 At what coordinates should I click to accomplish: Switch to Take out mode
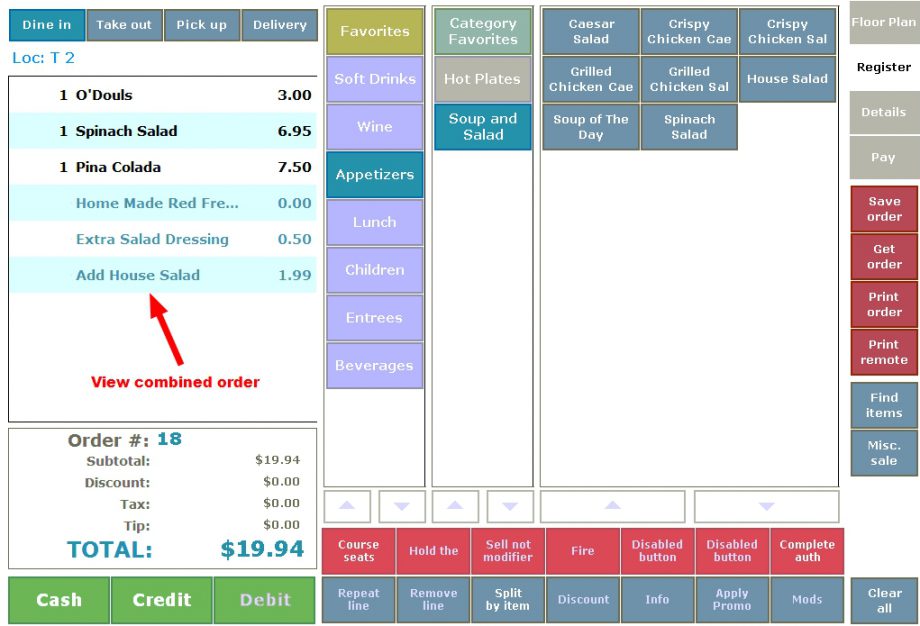pyautogui.click(x=124, y=24)
